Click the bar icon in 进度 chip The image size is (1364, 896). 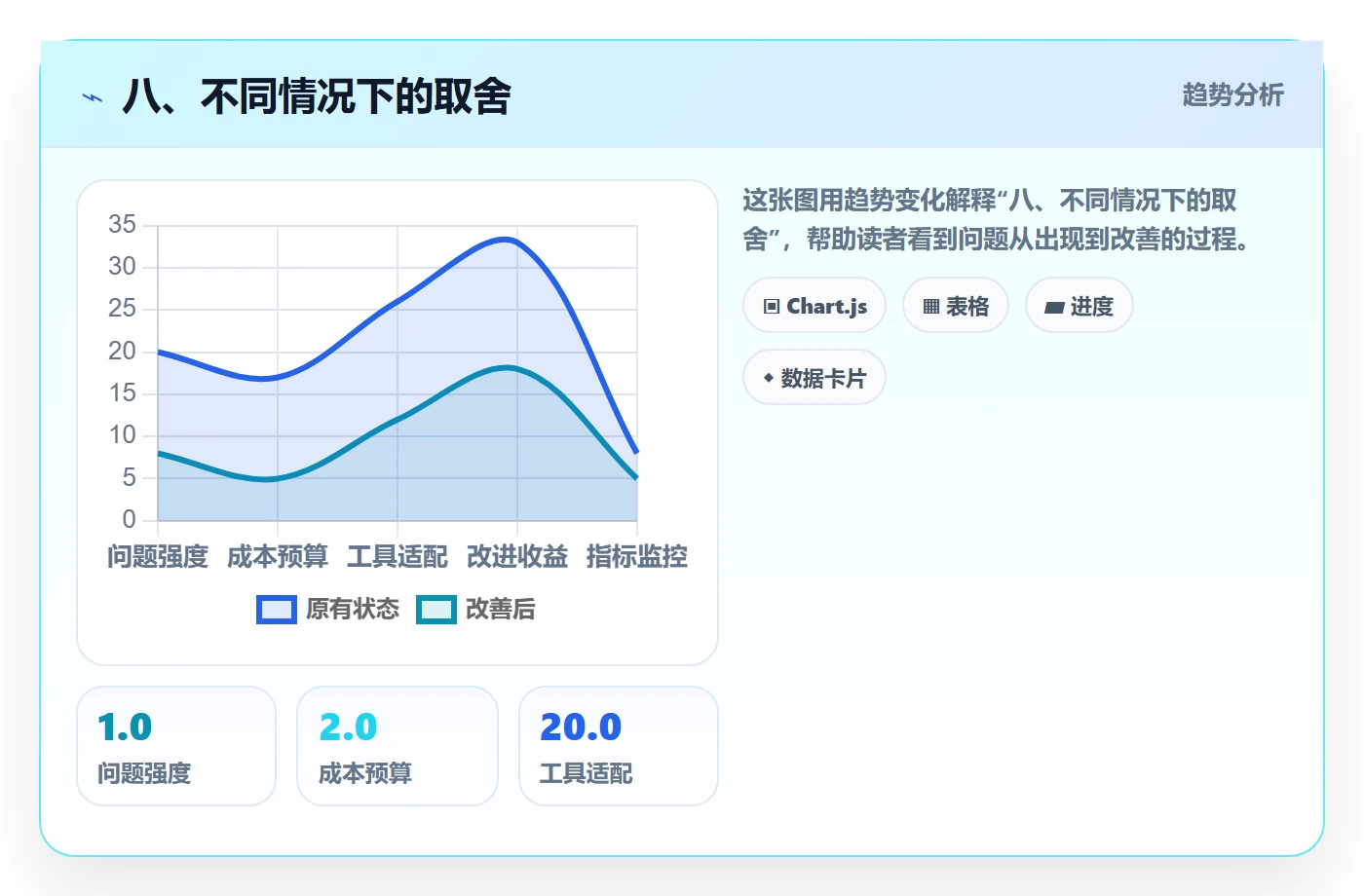1054,308
